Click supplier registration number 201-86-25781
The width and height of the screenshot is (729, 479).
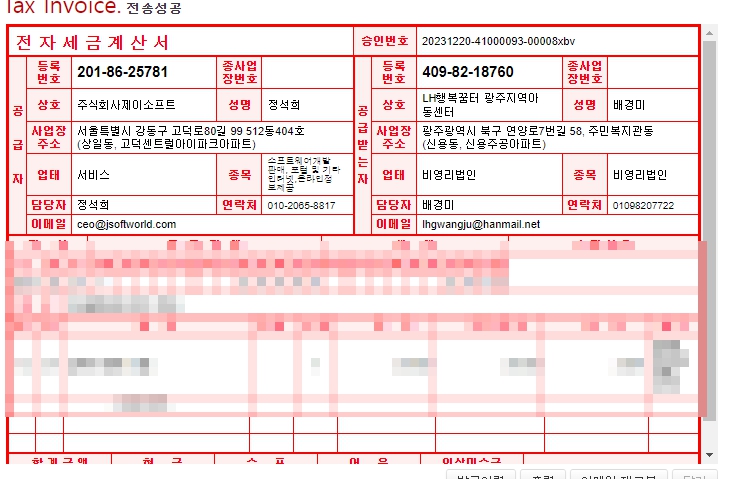[x=122, y=72]
